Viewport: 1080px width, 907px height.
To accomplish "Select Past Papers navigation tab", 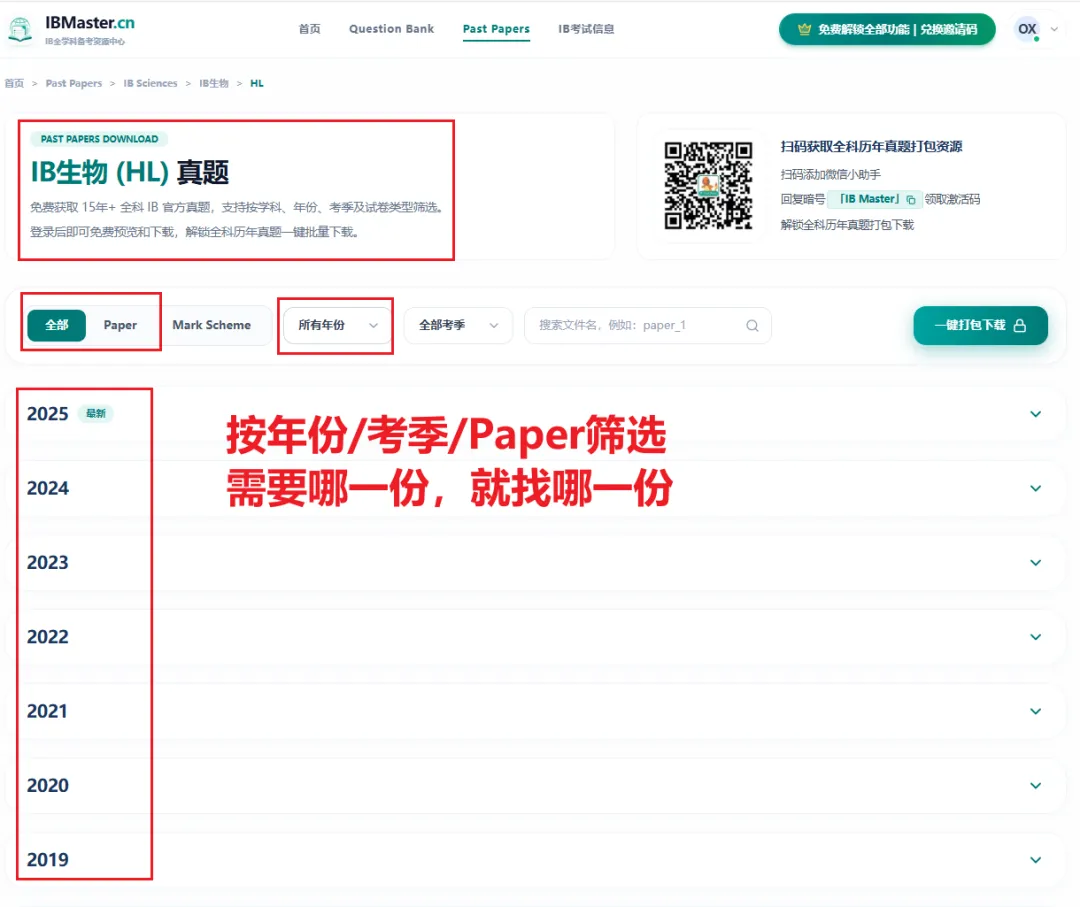I will pyautogui.click(x=496, y=29).
